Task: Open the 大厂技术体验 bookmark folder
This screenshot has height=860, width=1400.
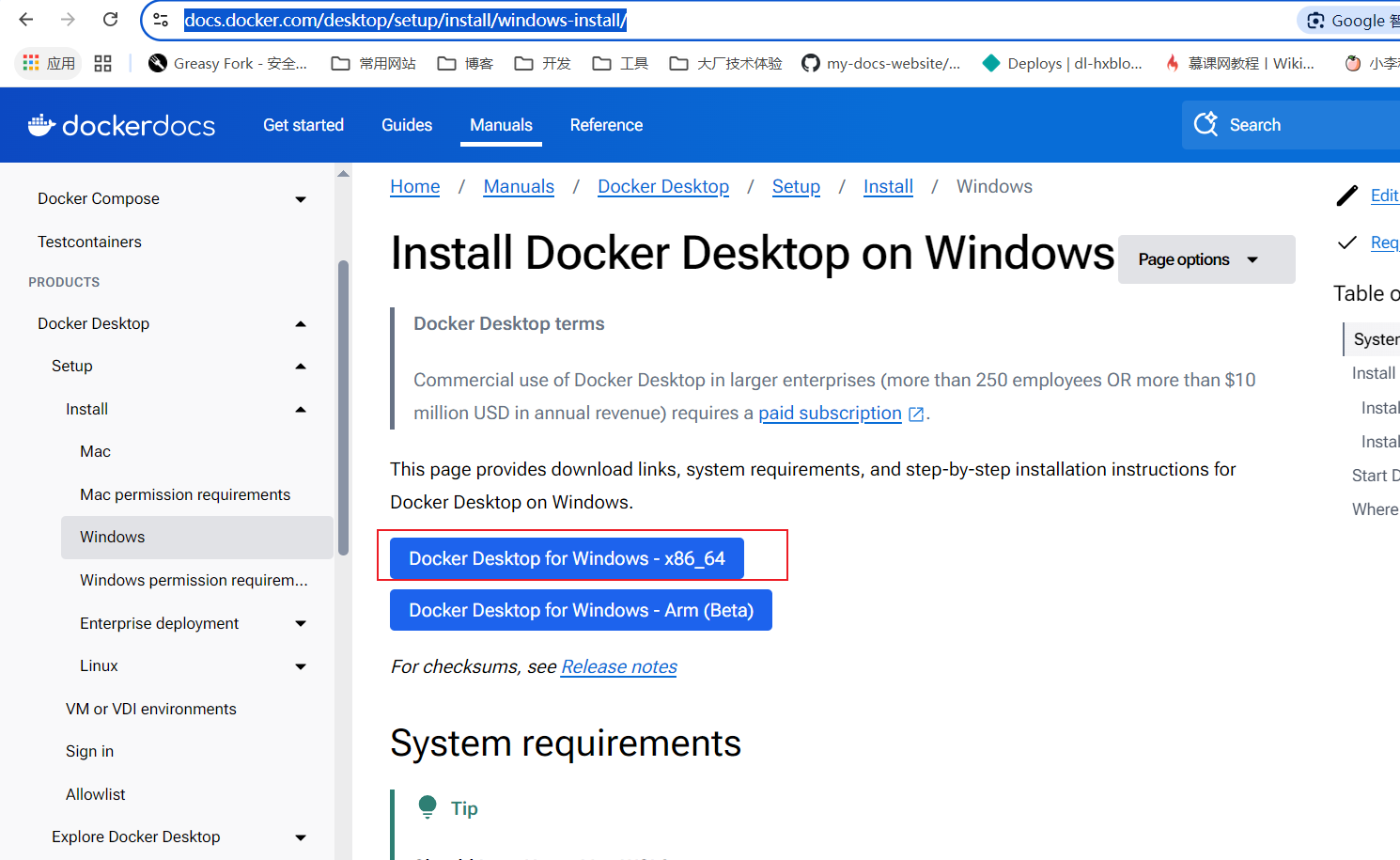Action: click(x=726, y=63)
